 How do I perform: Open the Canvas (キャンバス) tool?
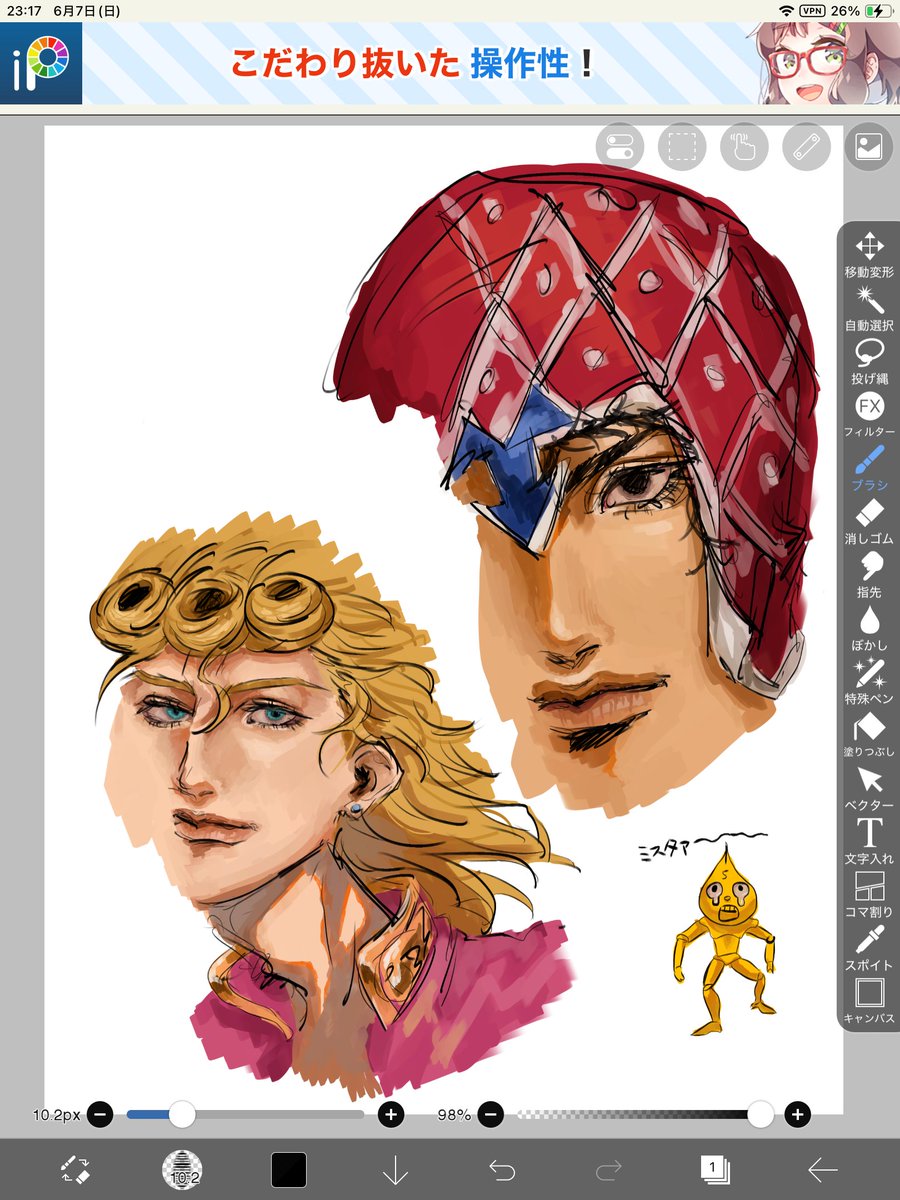click(869, 1000)
